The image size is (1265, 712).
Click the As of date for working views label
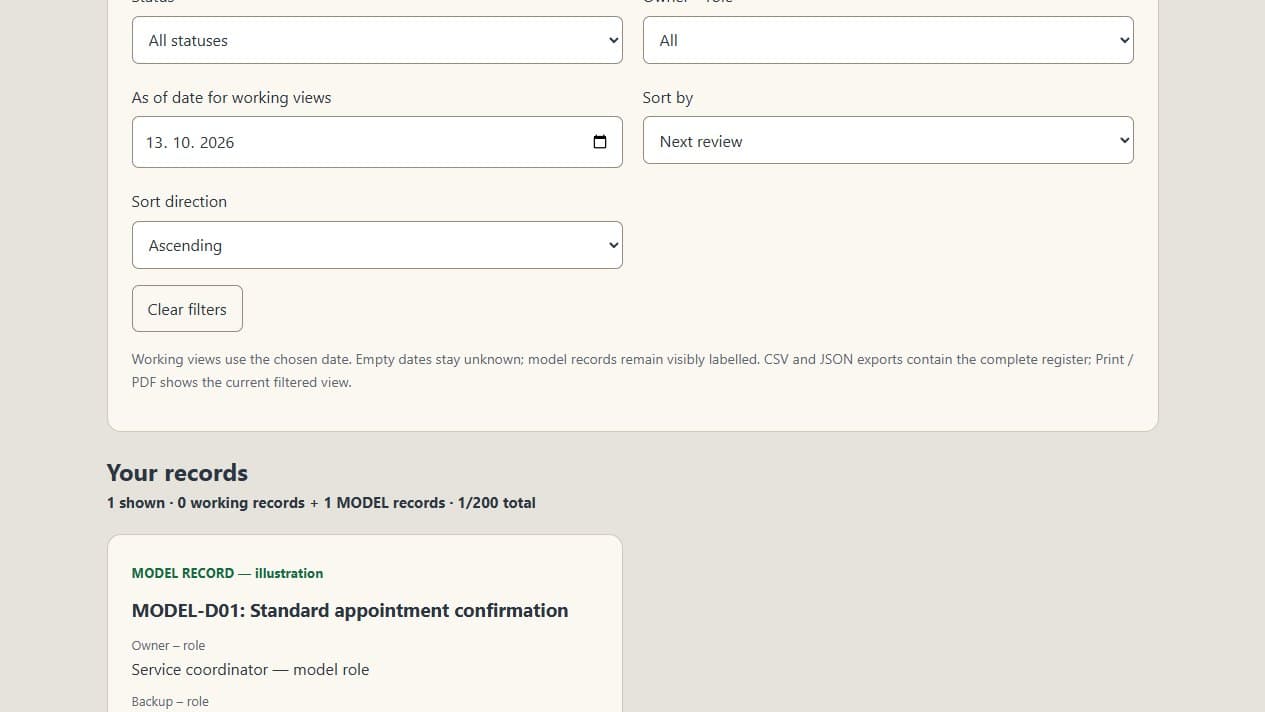[231, 98]
